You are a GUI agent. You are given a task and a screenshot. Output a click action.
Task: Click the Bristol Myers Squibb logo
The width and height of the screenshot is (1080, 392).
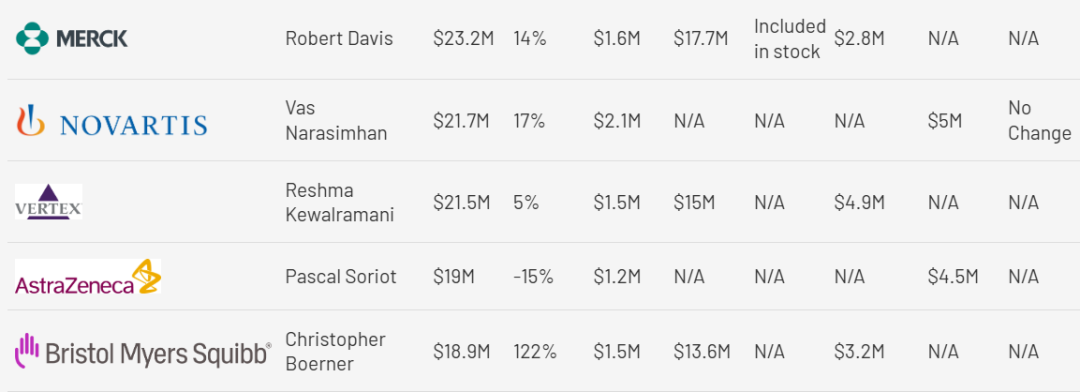(x=143, y=351)
